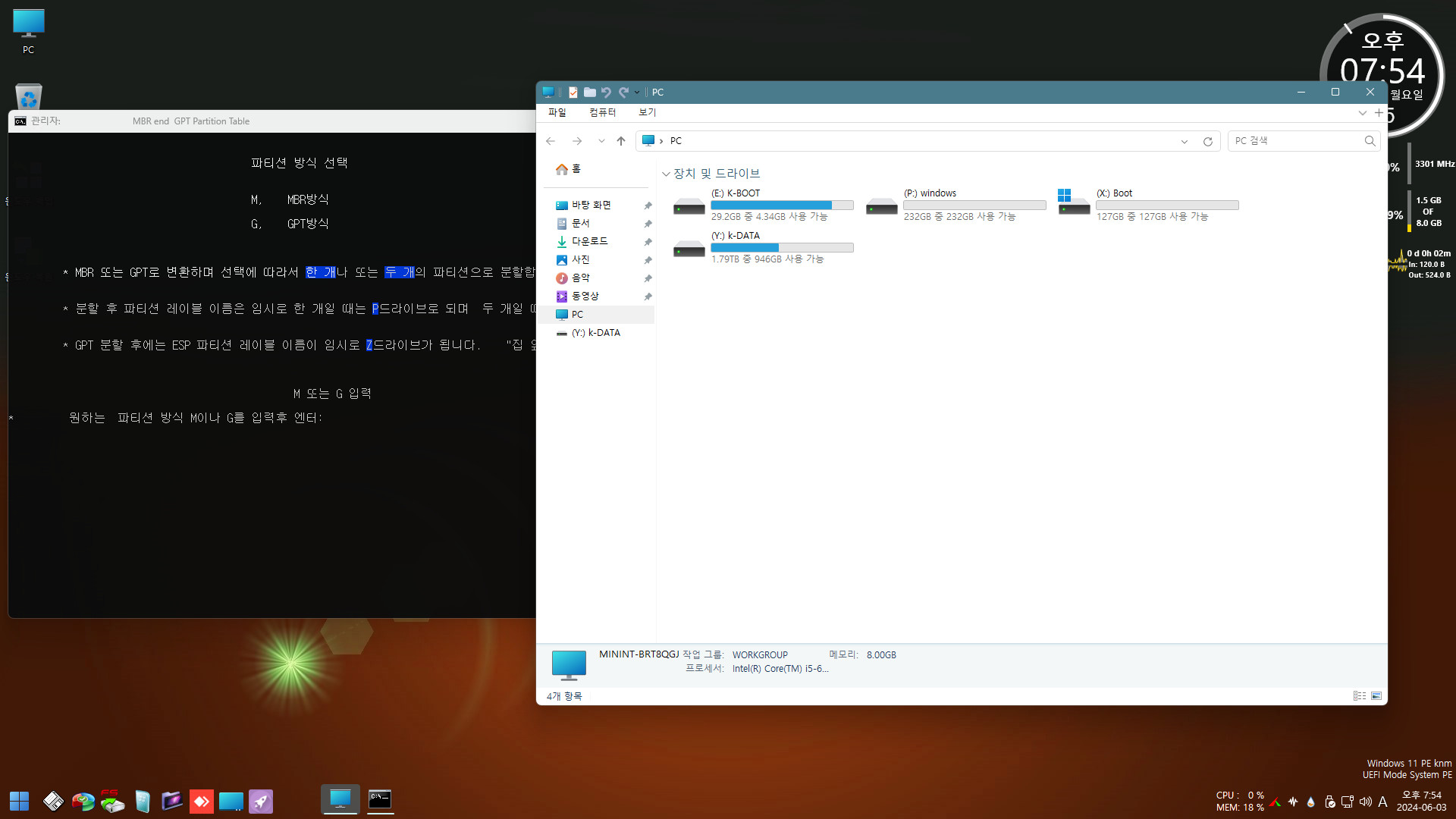Open the quick access toolbar customize dropdown
Screen dimensions: 1456x819
tap(637, 93)
